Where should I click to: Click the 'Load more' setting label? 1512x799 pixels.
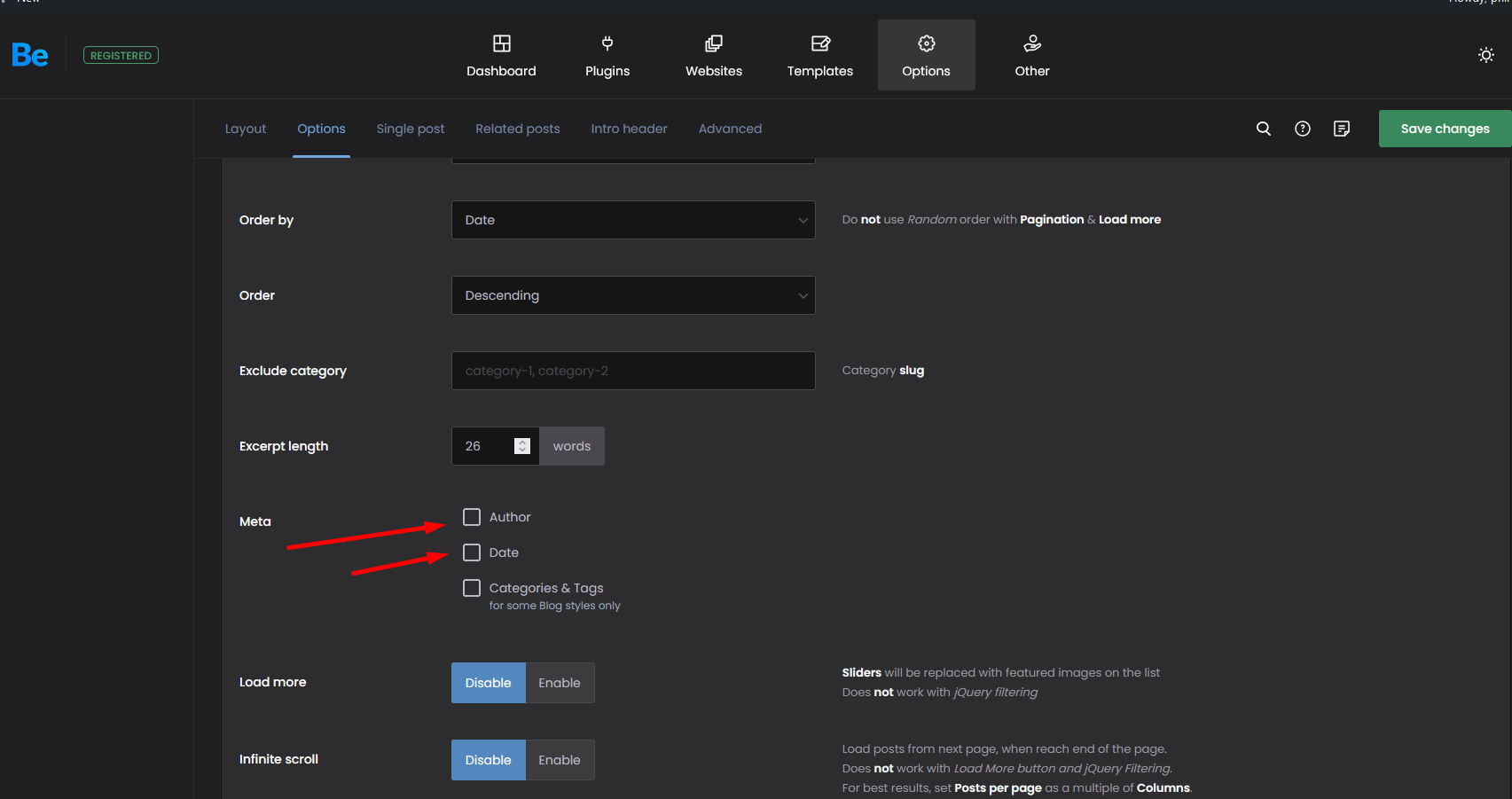[273, 682]
